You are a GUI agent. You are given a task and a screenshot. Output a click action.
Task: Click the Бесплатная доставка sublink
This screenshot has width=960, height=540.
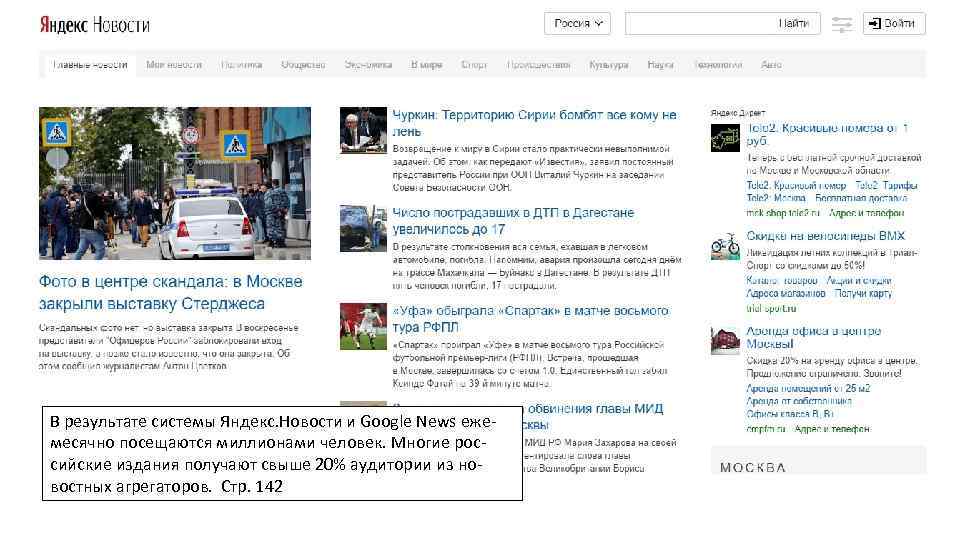click(x=861, y=198)
